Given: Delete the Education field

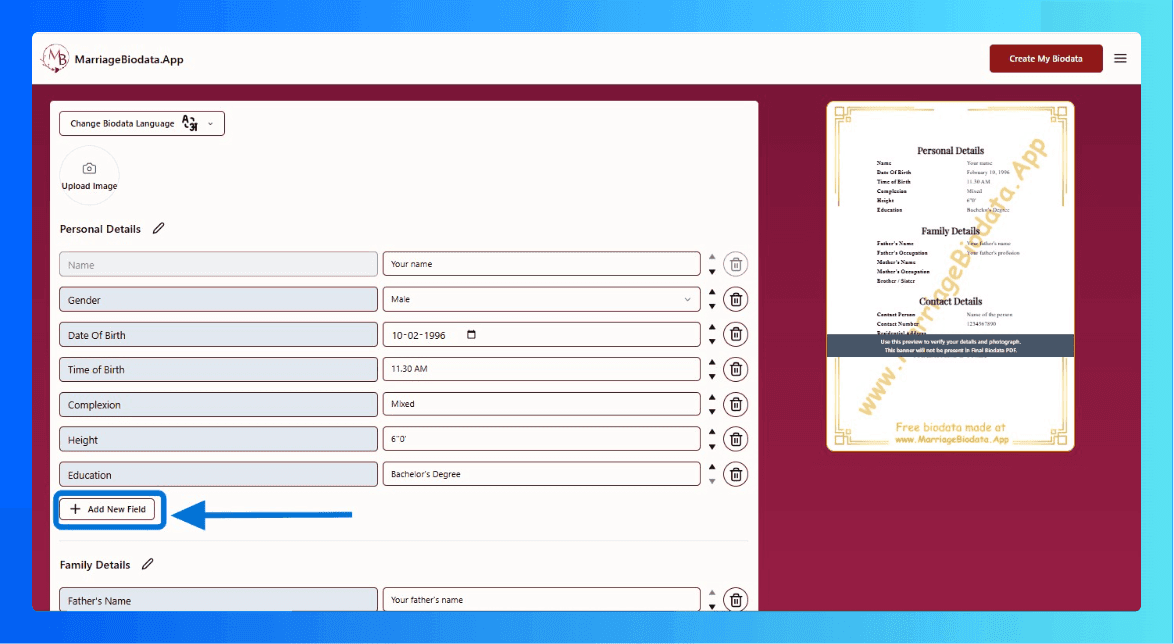Looking at the screenshot, I should coord(735,473).
